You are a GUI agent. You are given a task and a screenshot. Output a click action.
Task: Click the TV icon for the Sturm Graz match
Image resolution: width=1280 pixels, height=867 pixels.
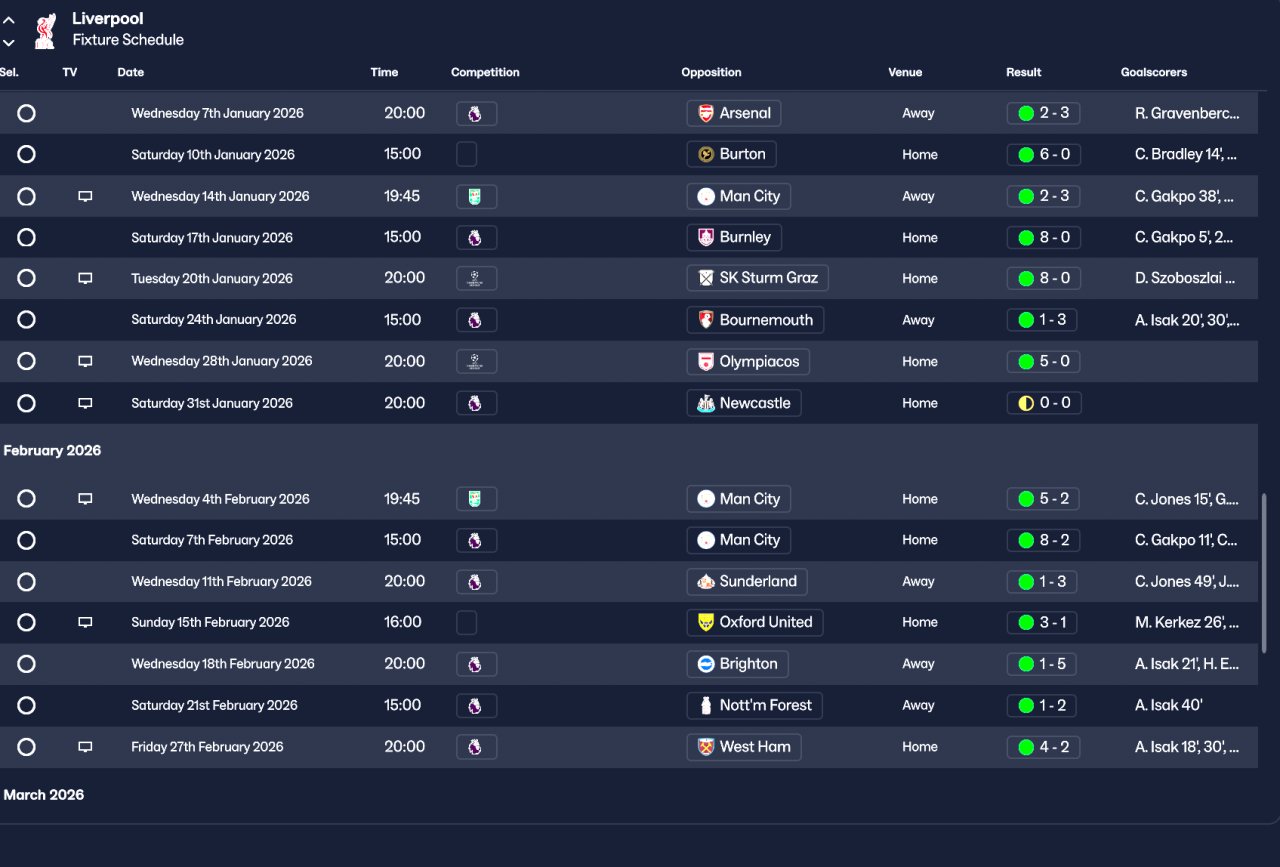coord(85,279)
